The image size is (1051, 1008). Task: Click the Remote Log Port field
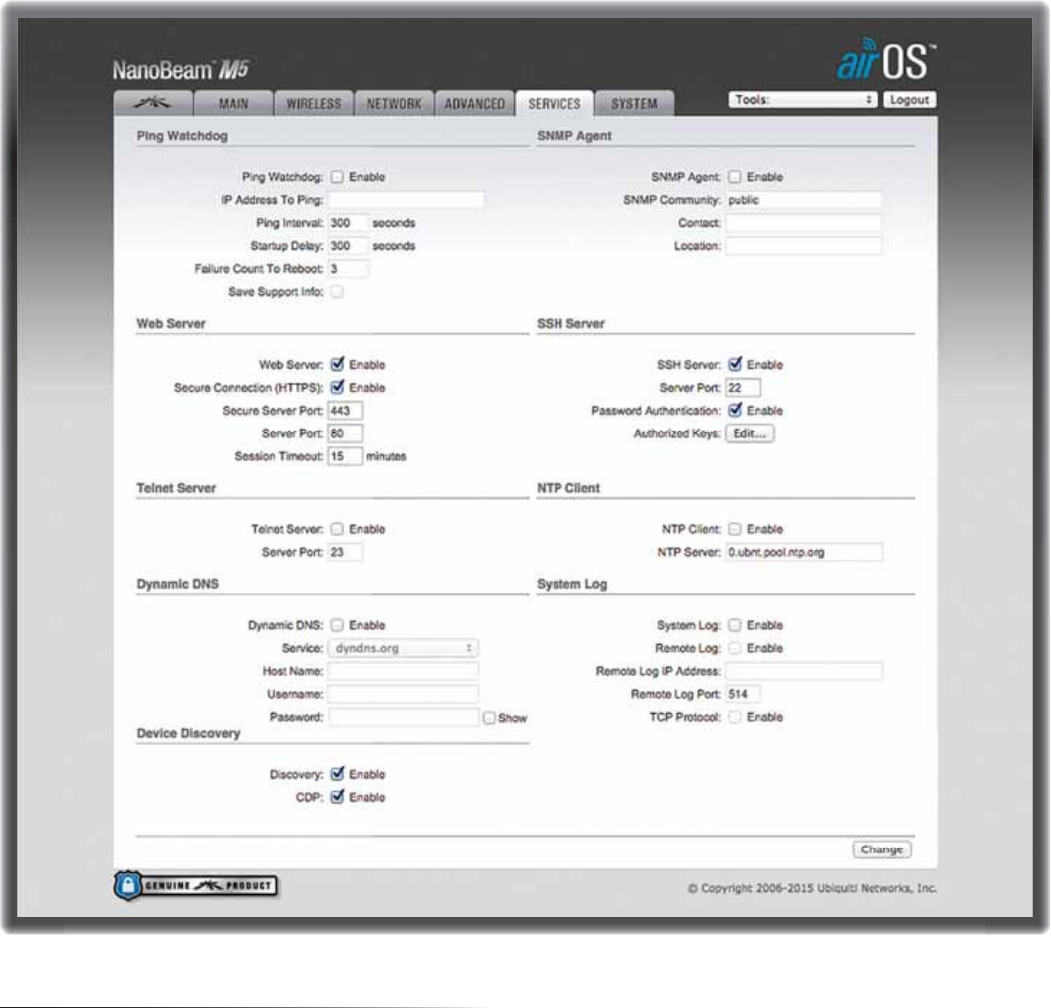click(743, 694)
